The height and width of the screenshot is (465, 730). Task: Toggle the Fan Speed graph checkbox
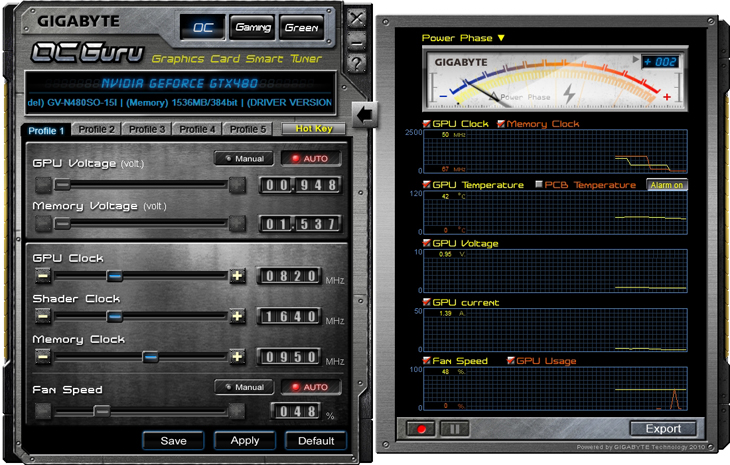428,361
